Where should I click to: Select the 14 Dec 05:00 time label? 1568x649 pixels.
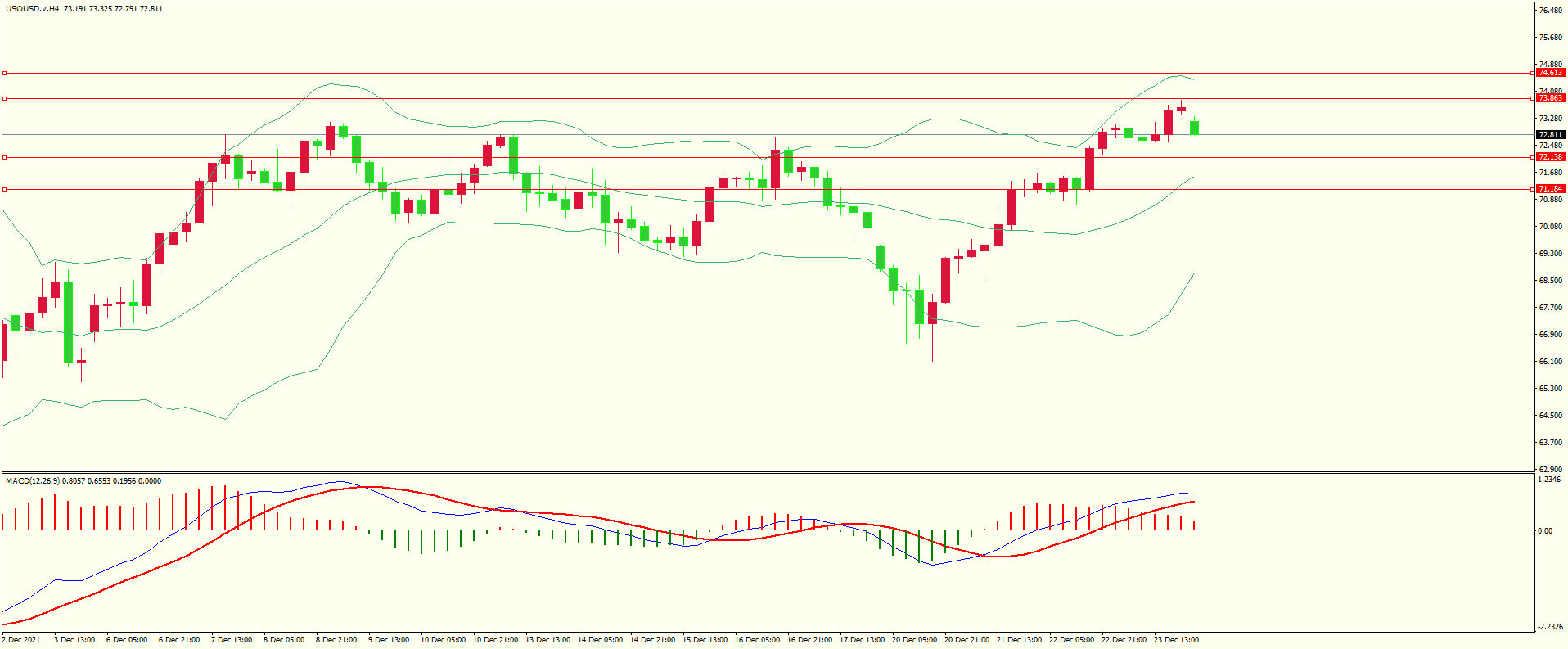[x=600, y=640]
